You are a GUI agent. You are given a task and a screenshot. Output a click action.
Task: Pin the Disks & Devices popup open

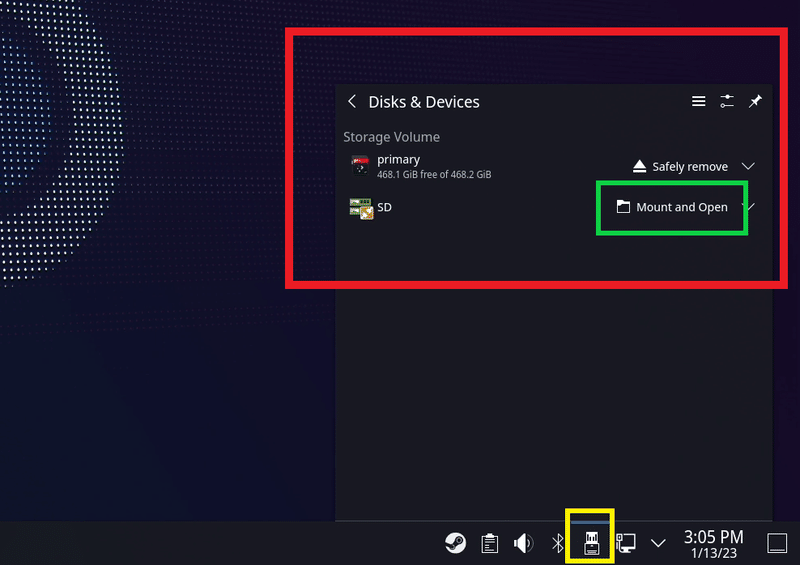pyautogui.click(x=755, y=101)
